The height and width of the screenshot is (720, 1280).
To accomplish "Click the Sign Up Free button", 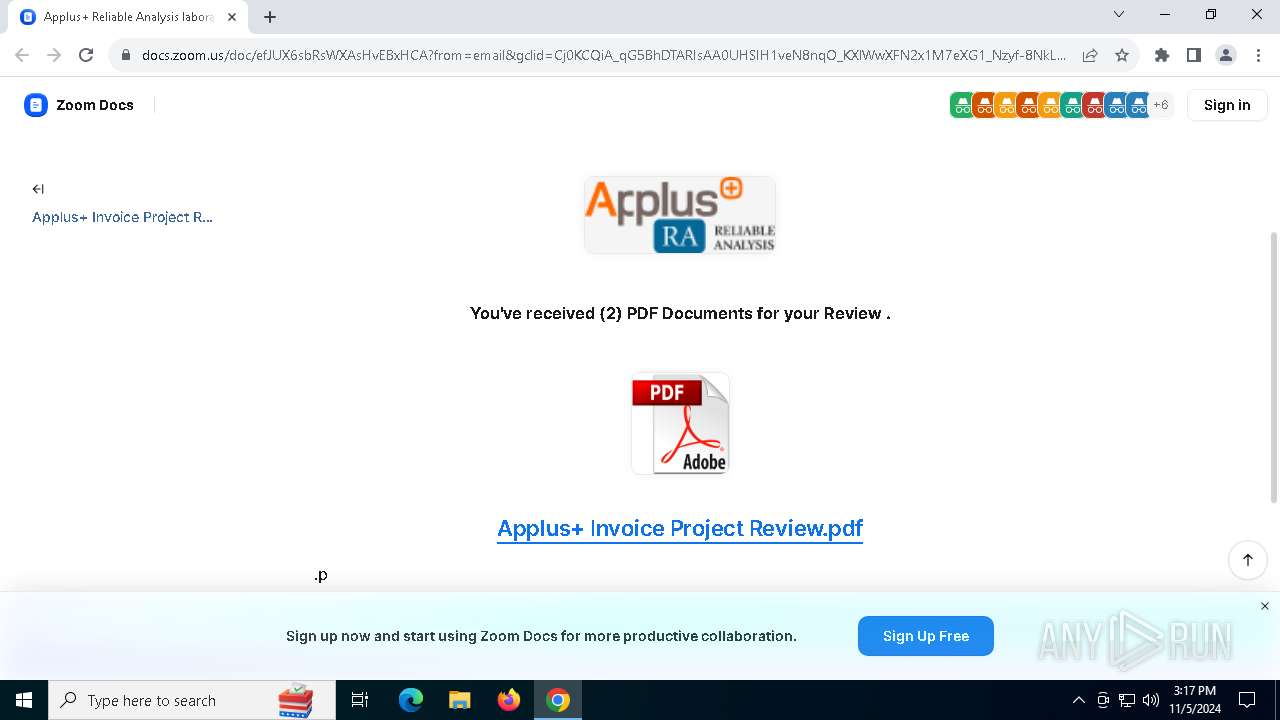I will (926, 636).
